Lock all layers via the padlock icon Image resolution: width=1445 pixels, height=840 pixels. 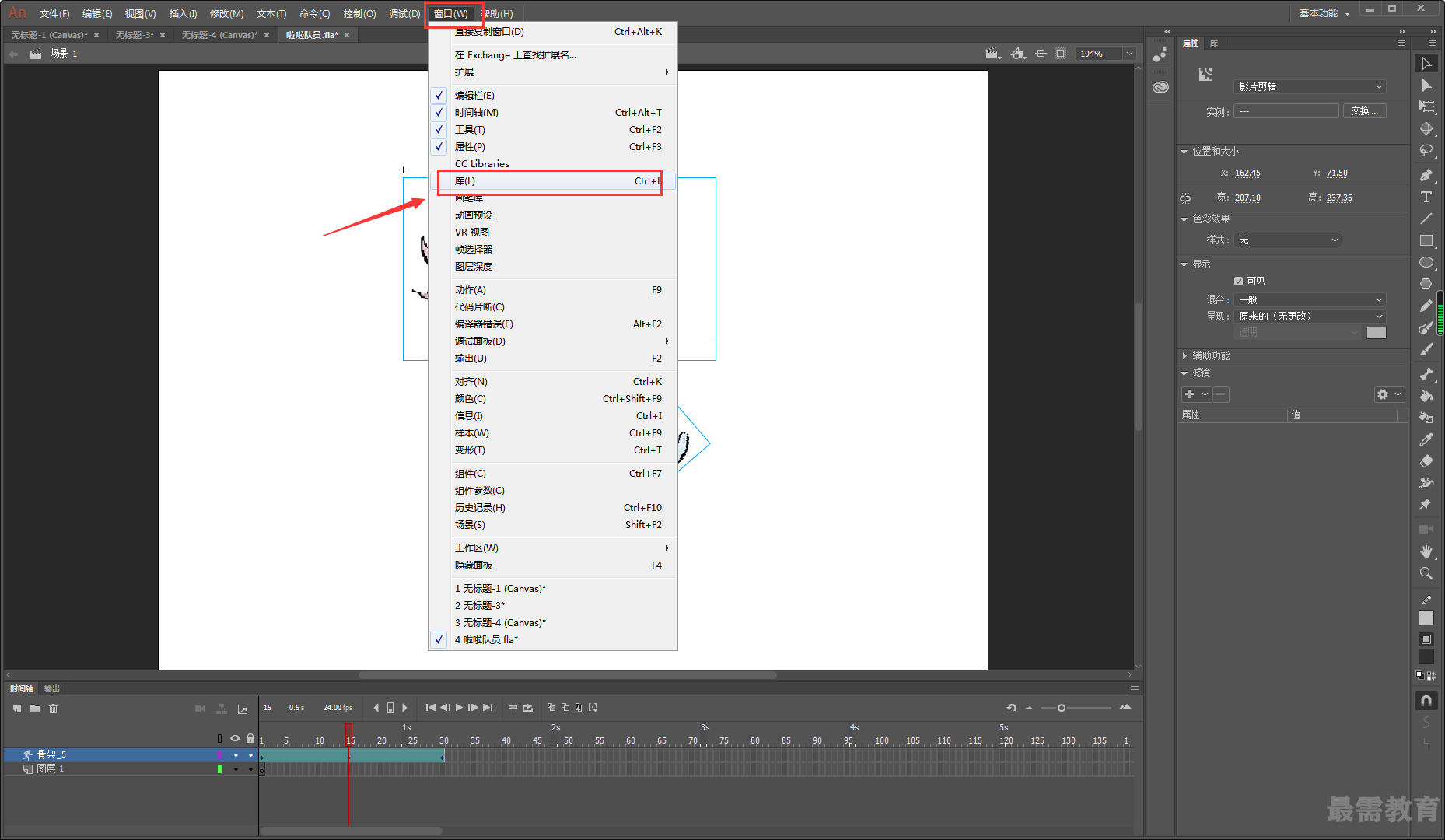click(x=250, y=738)
